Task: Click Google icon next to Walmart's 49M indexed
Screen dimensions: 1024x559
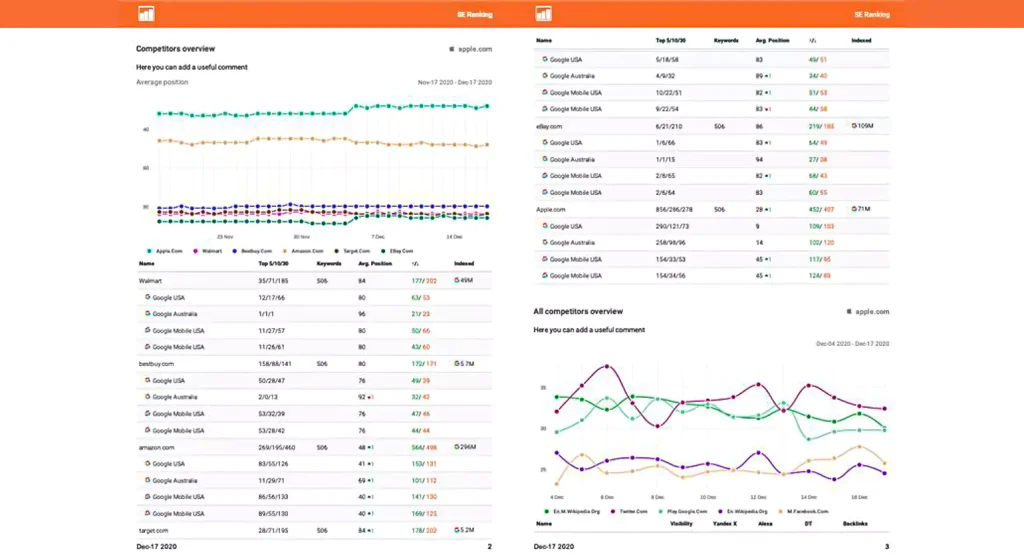Action: tap(456, 281)
